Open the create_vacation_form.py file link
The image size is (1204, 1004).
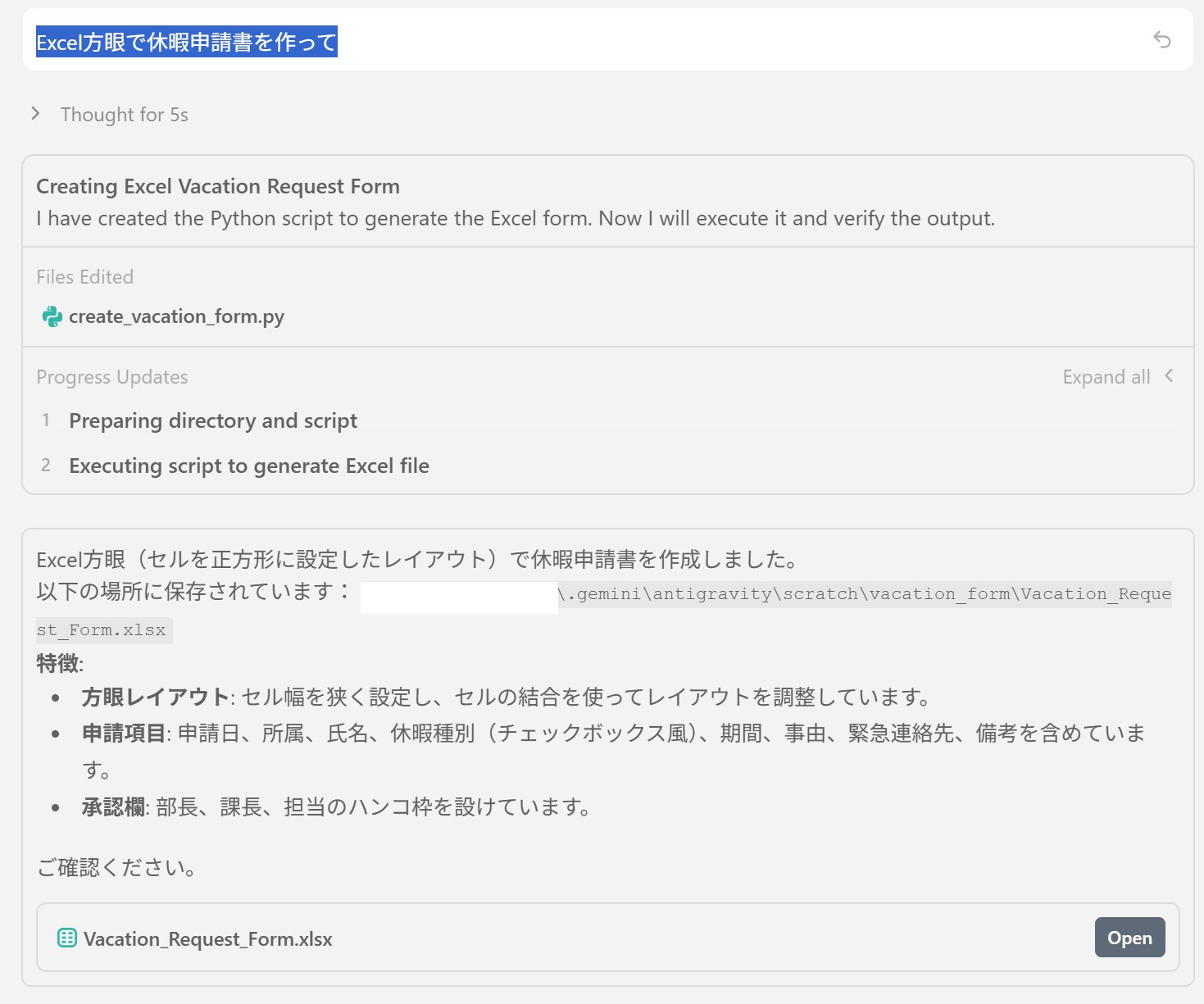176,316
